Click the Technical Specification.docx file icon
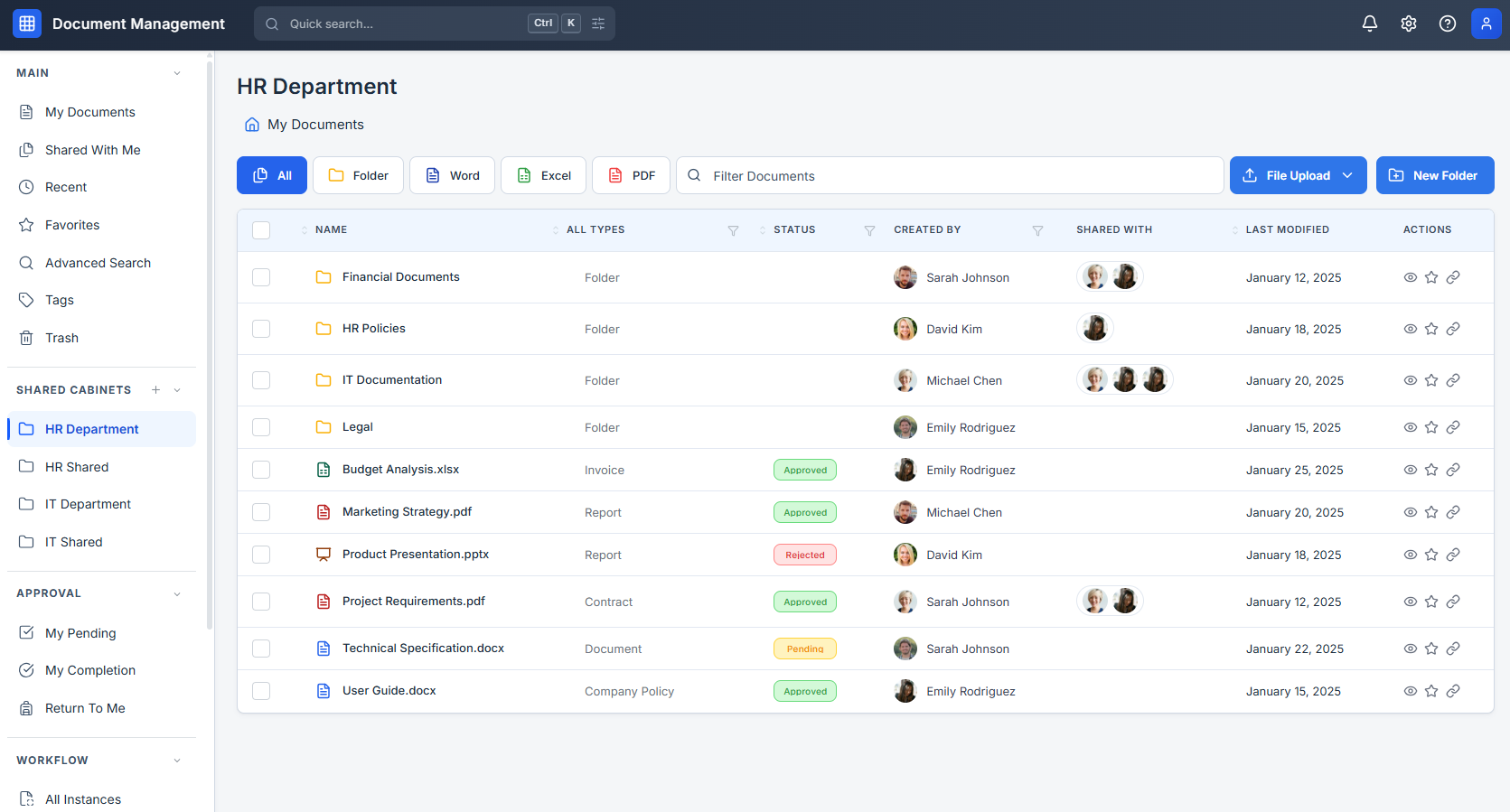 pyautogui.click(x=324, y=649)
